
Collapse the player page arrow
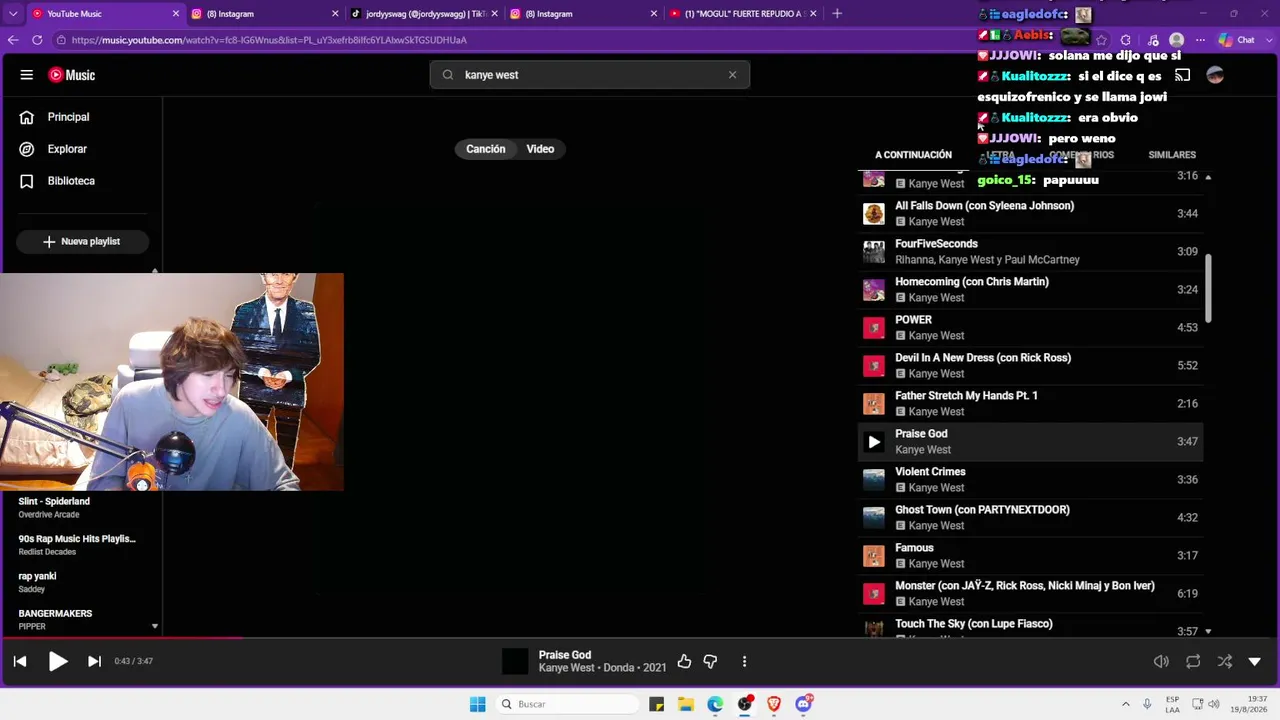pyautogui.click(x=1255, y=661)
